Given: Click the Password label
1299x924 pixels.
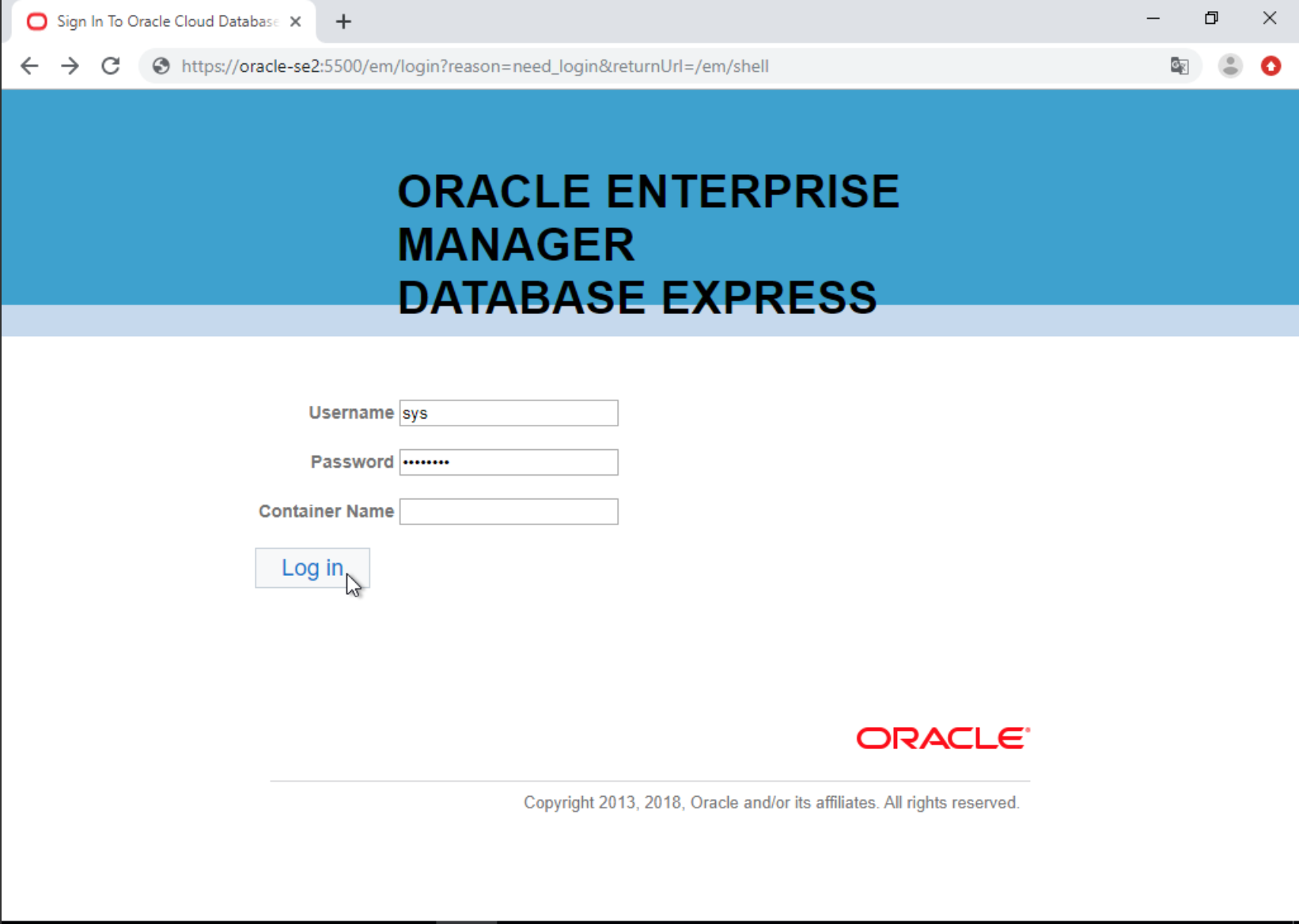Looking at the screenshot, I should pyautogui.click(x=352, y=462).
